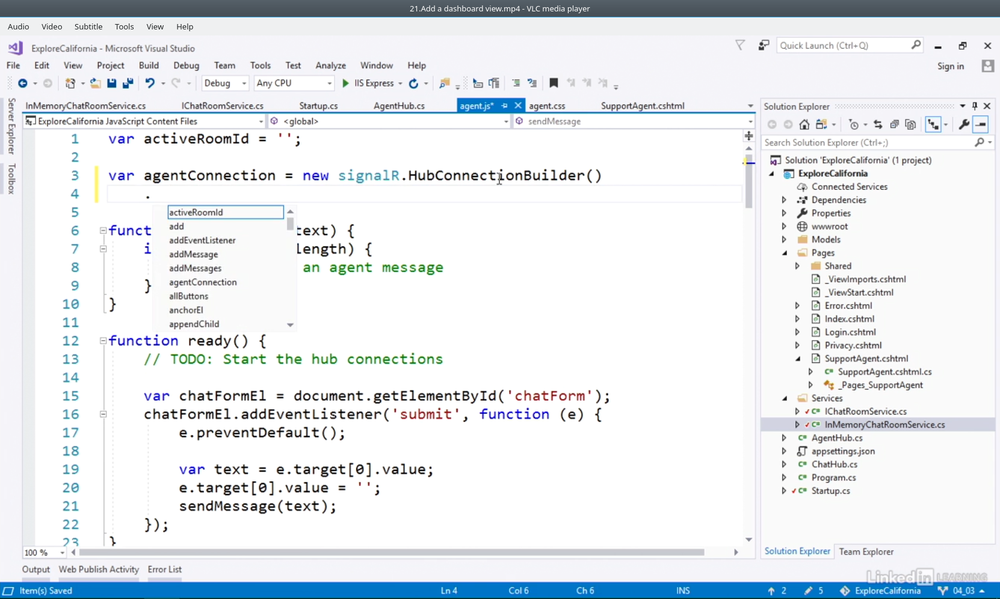Open the Build menu
This screenshot has height=599, width=1000.
point(149,66)
